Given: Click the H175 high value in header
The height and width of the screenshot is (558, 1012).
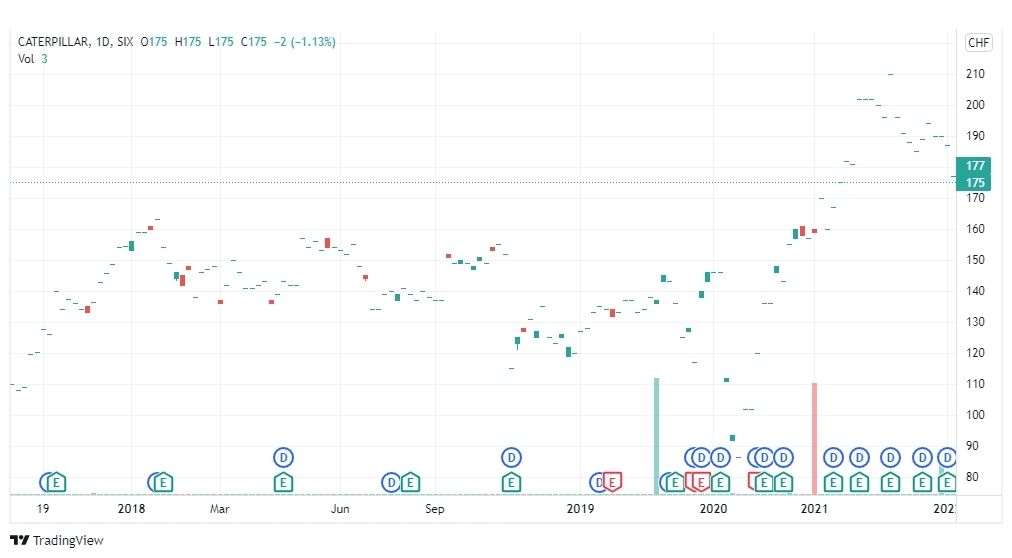Looking at the screenshot, I should pos(188,42).
